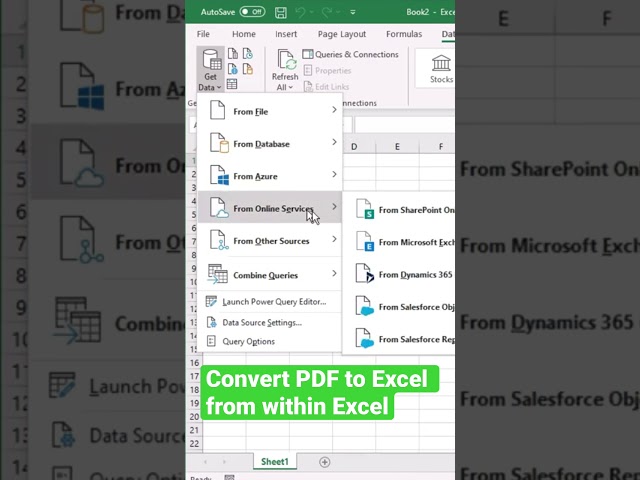Select From Dynamics 365 option

[x=399, y=274]
